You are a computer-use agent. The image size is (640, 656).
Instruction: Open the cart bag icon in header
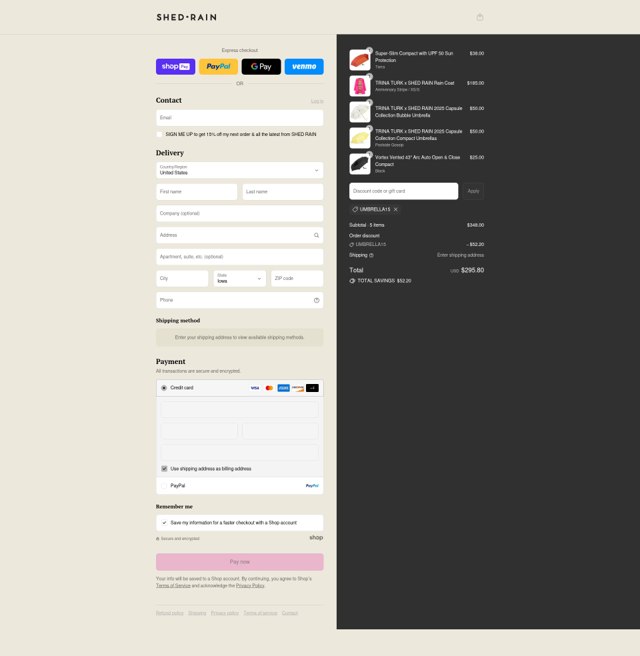480,17
